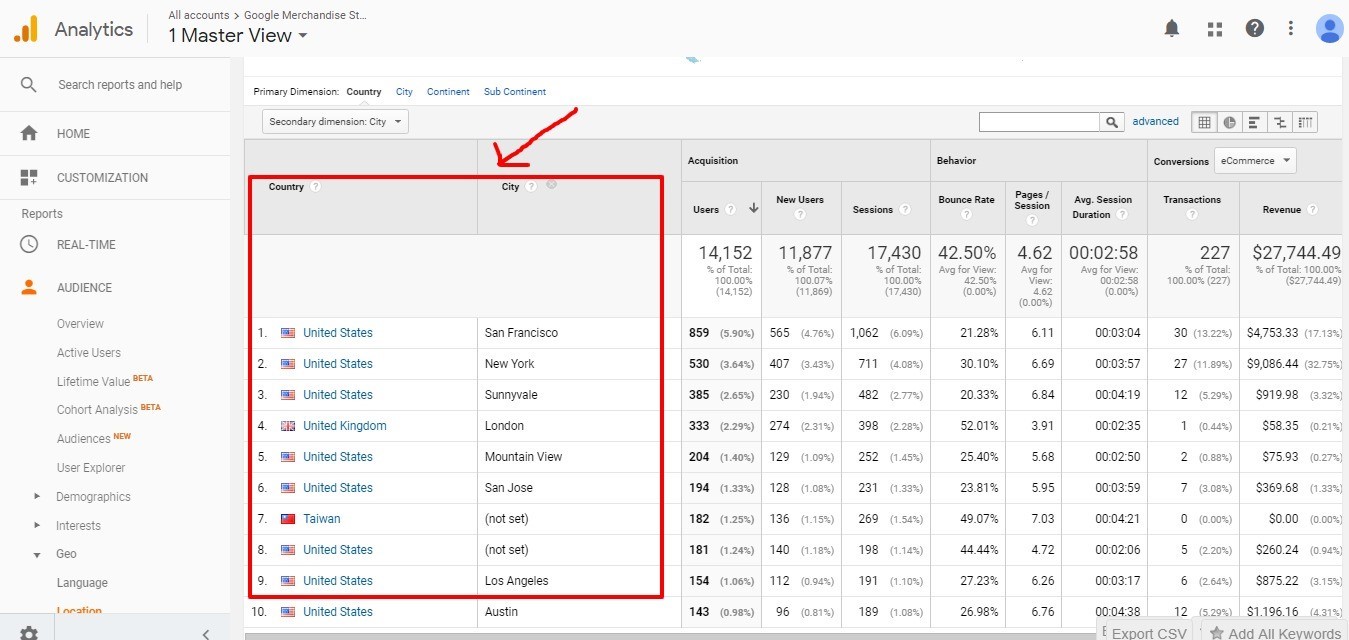
Task: Switch primary dimension to Continent
Action: pyautogui.click(x=448, y=92)
